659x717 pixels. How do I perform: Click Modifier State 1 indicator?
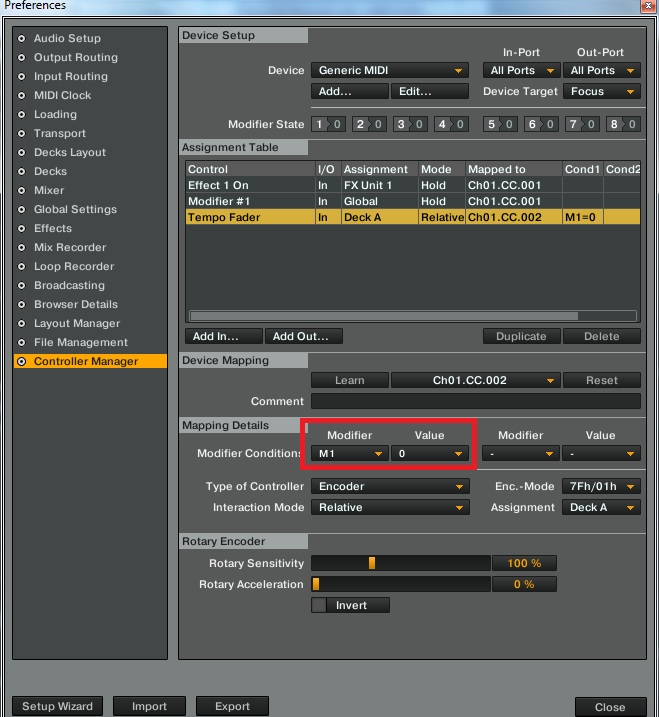328,124
